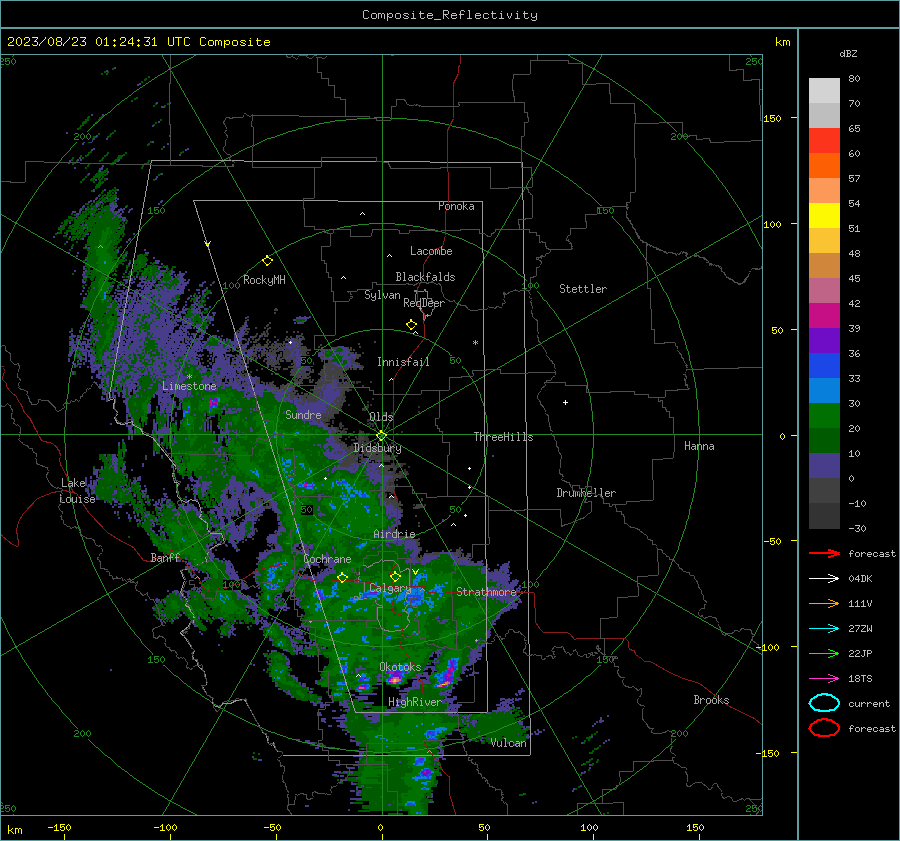This screenshot has width=900, height=841.
Task: Select the orange 111V arrow icon
Action: (824, 603)
